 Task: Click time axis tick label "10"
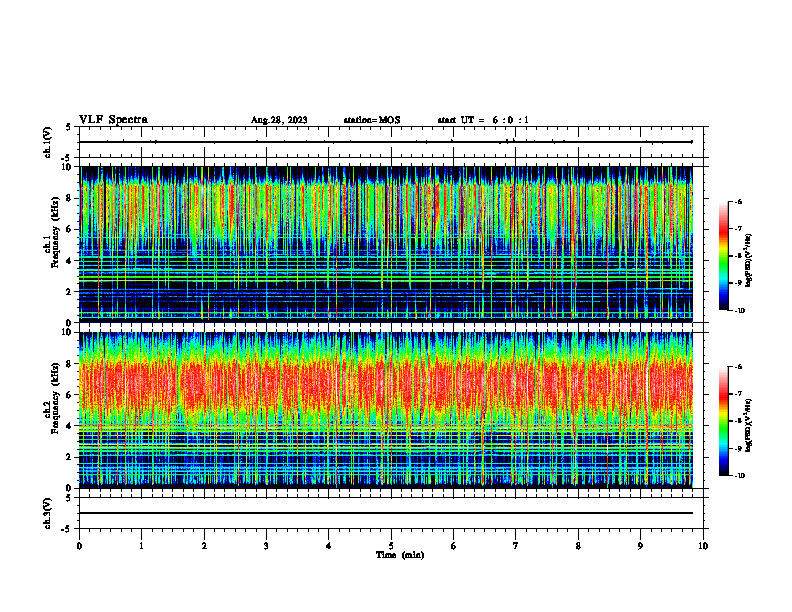click(703, 546)
